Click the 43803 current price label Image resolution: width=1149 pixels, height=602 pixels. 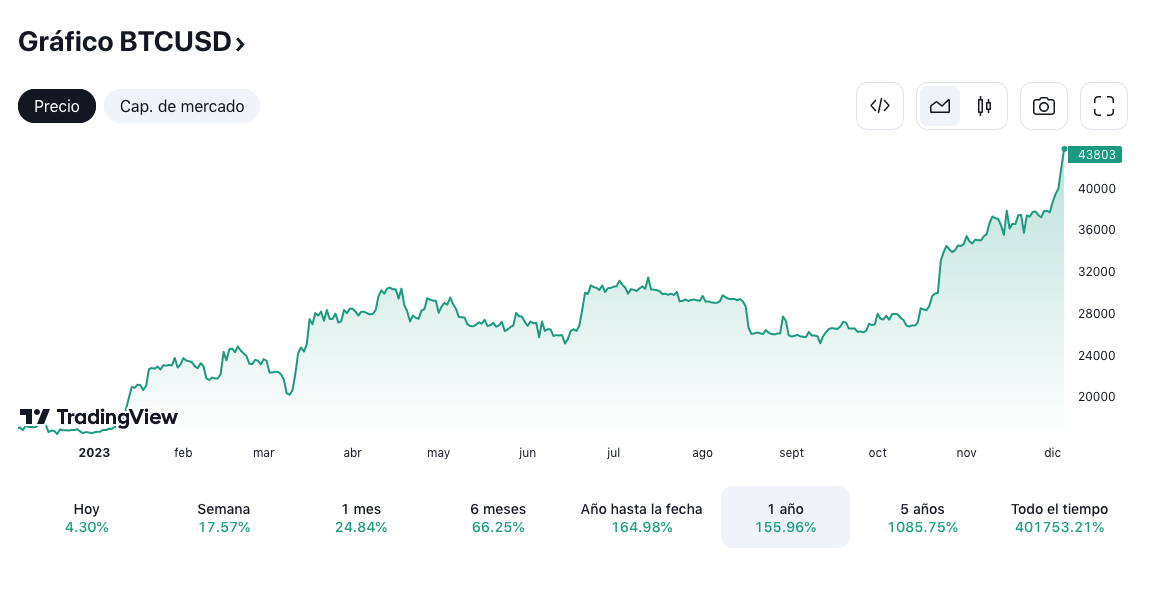1096,155
